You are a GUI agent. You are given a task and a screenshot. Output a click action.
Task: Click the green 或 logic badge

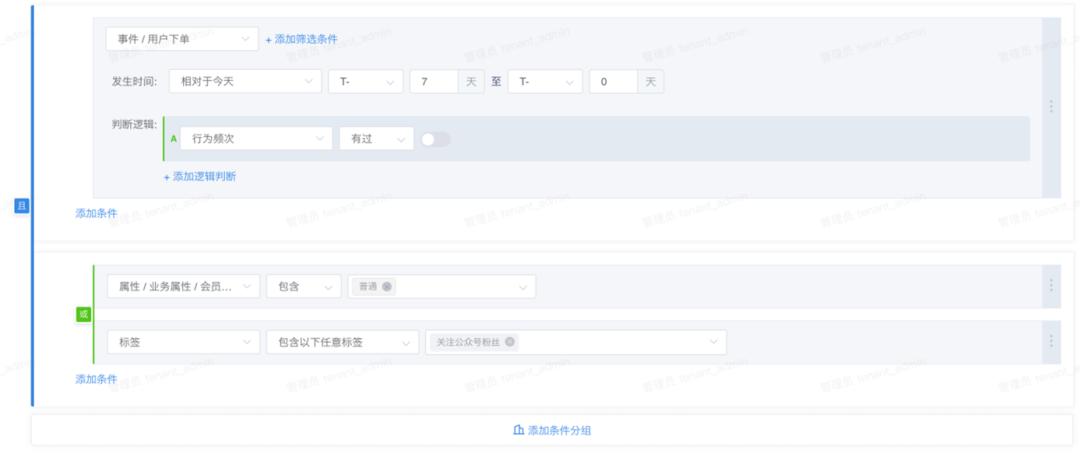[x=83, y=314]
